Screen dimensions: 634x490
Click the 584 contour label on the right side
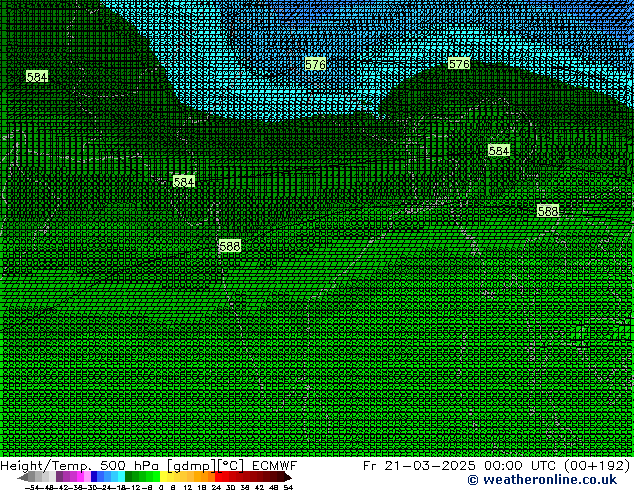[499, 151]
